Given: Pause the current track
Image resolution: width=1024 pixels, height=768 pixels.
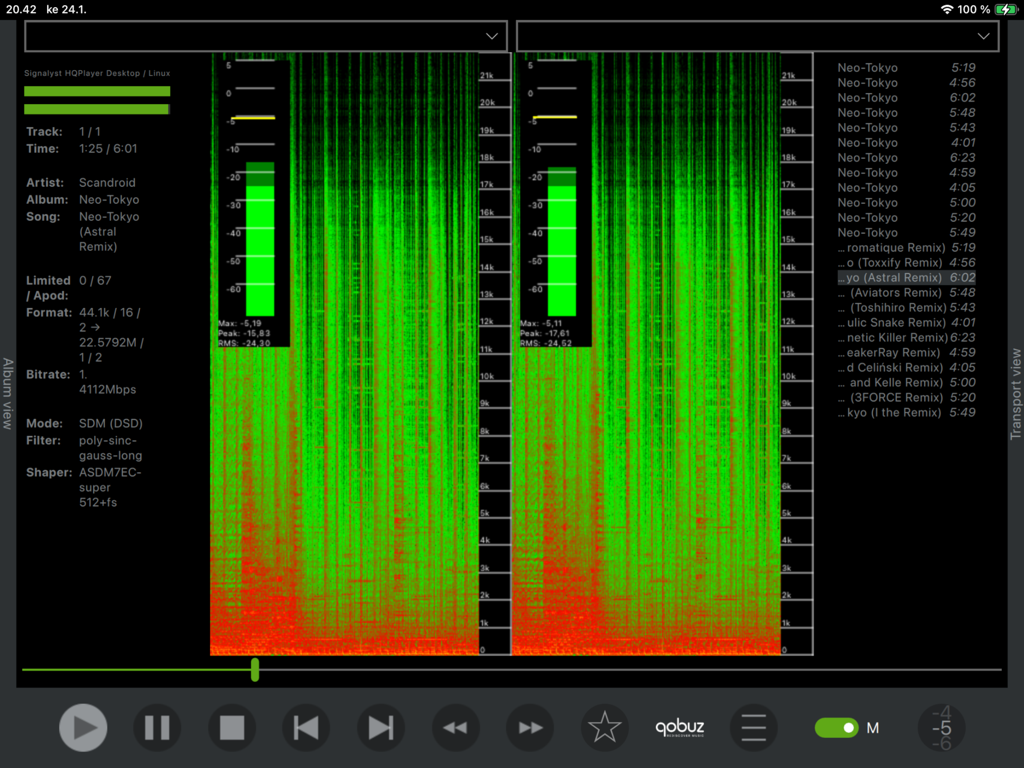Looking at the screenshot, I should [157, 728].
